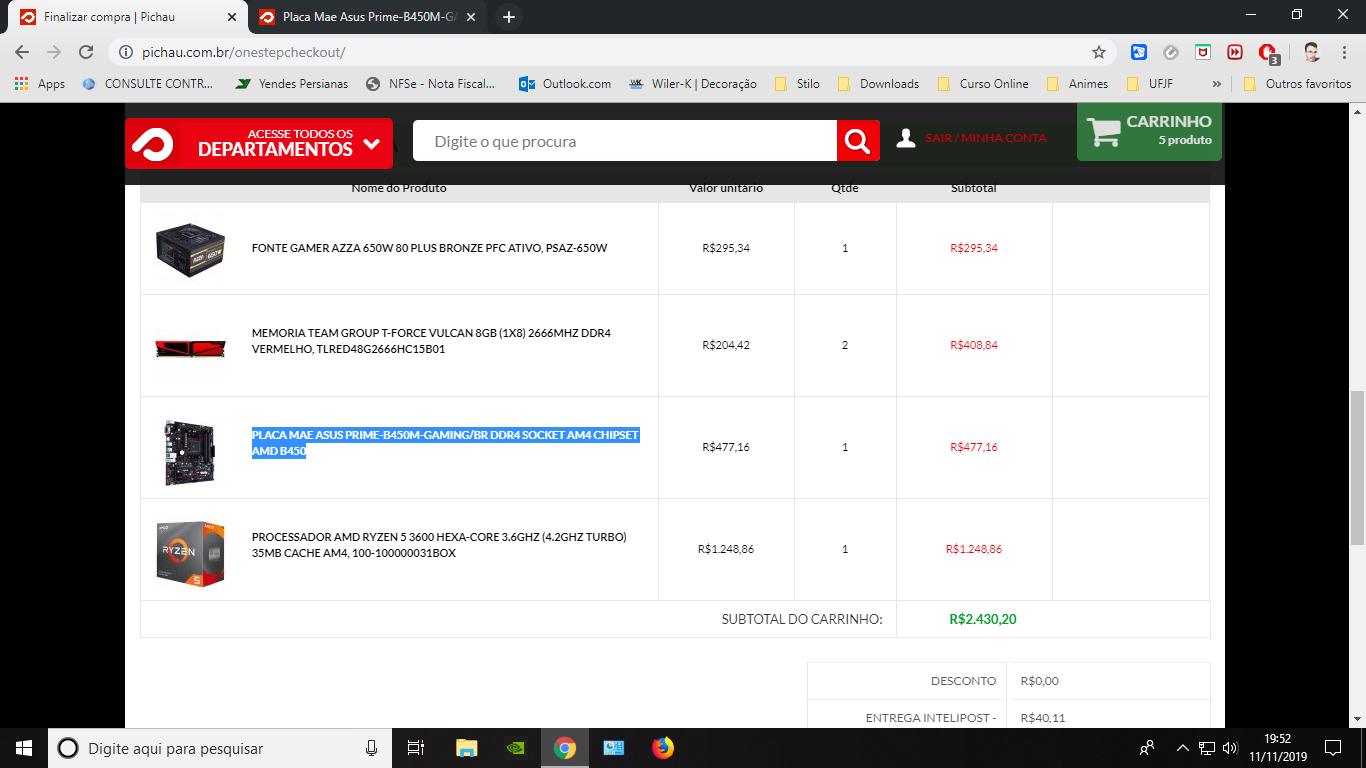This screenshot has width=1366, height=768.
Task: Show hidden system tray icons
Action: 1183,748
